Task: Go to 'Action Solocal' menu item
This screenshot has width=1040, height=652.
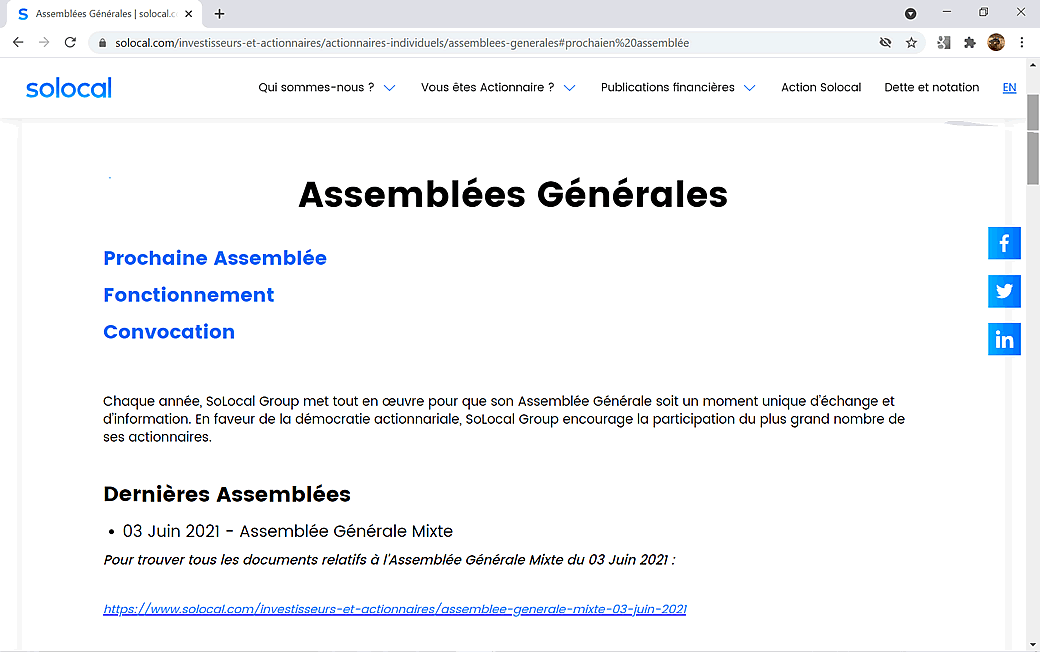Action: (x=821, y=88)
